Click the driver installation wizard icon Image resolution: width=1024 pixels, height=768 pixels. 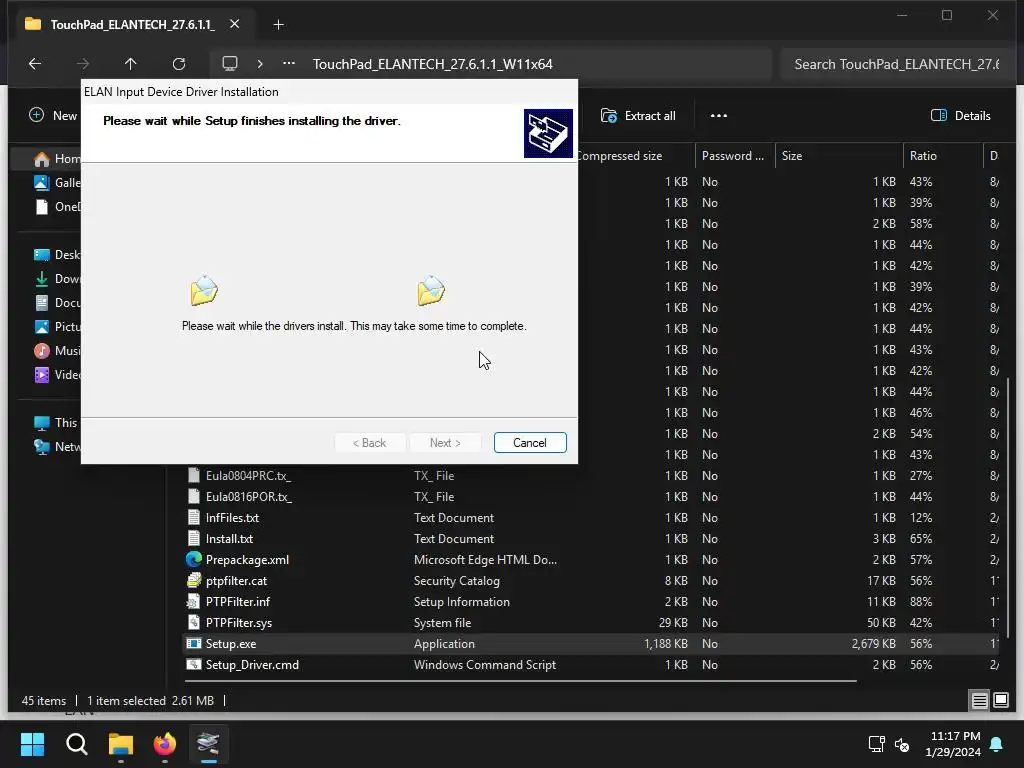pyautogui.click(x=548, y=133)
